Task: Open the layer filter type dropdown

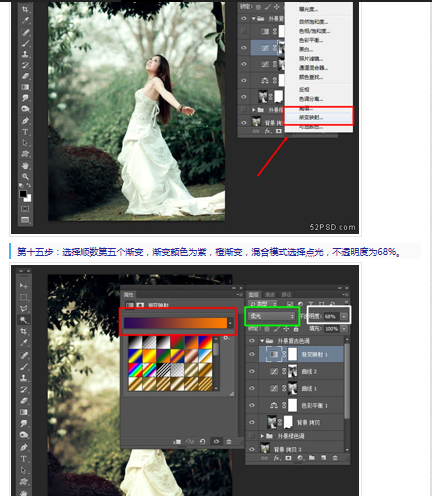Action: coord(263,304)
